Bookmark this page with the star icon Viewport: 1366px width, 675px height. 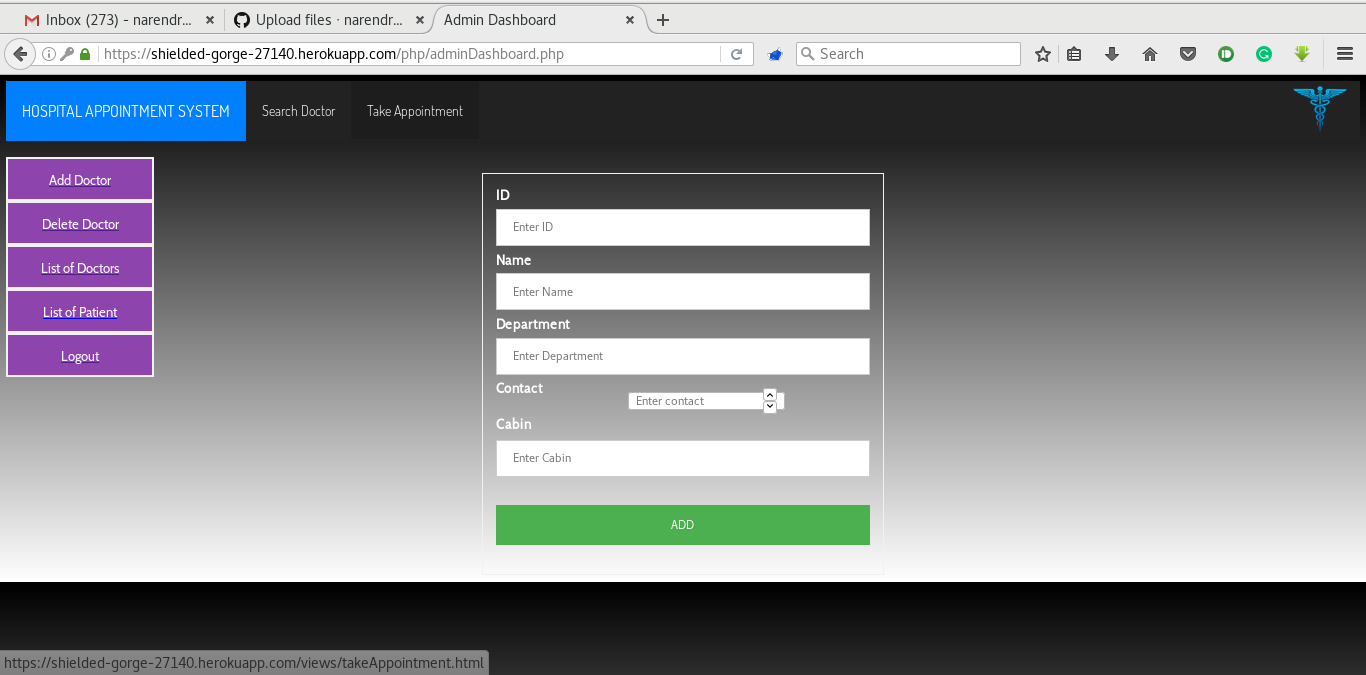click(x=1042, y=54)
